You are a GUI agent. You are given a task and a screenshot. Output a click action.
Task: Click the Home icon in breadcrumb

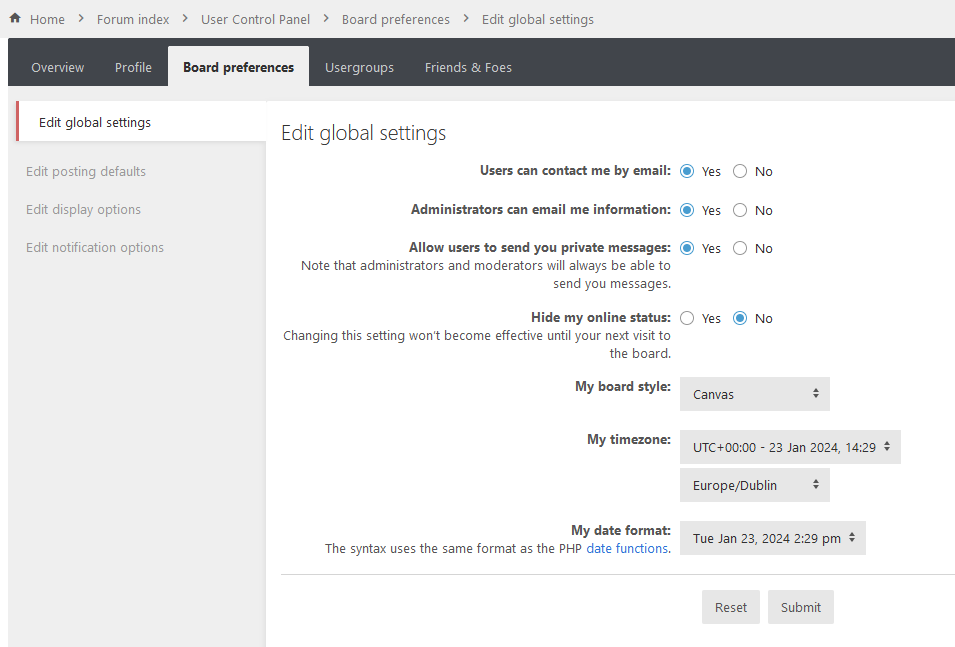click(15, 19)
